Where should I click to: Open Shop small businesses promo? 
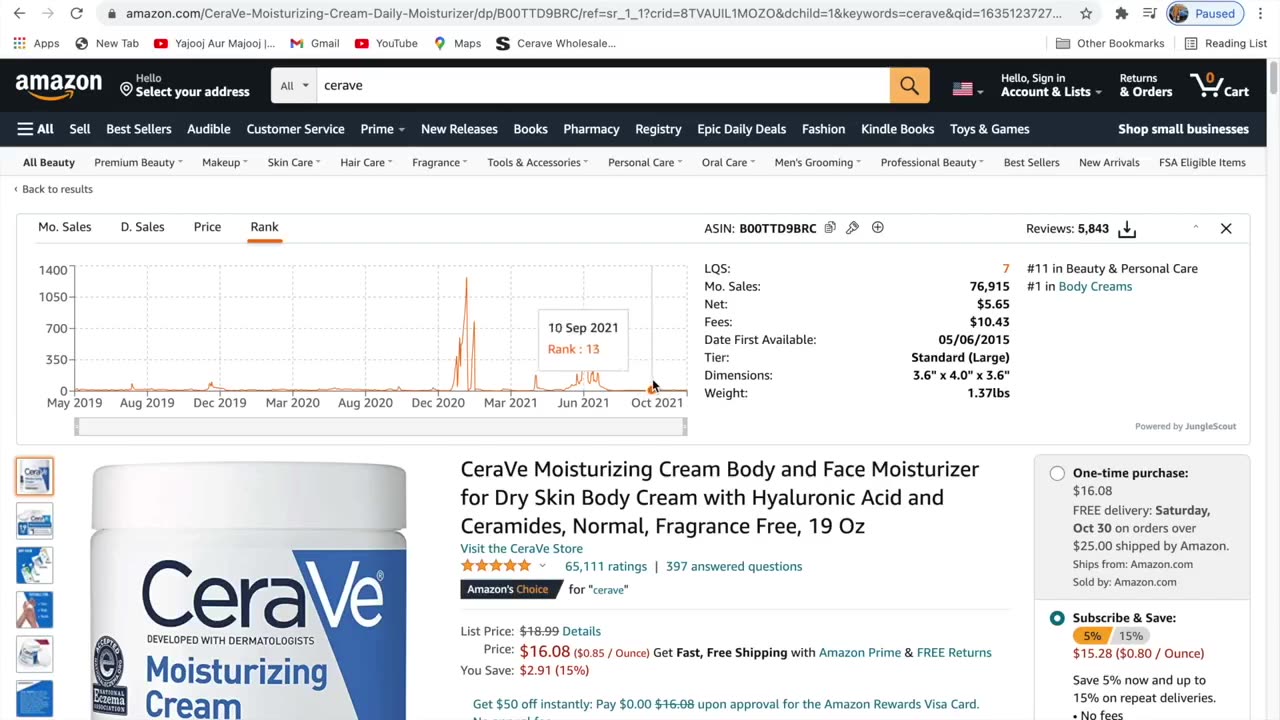[1183, 129]
